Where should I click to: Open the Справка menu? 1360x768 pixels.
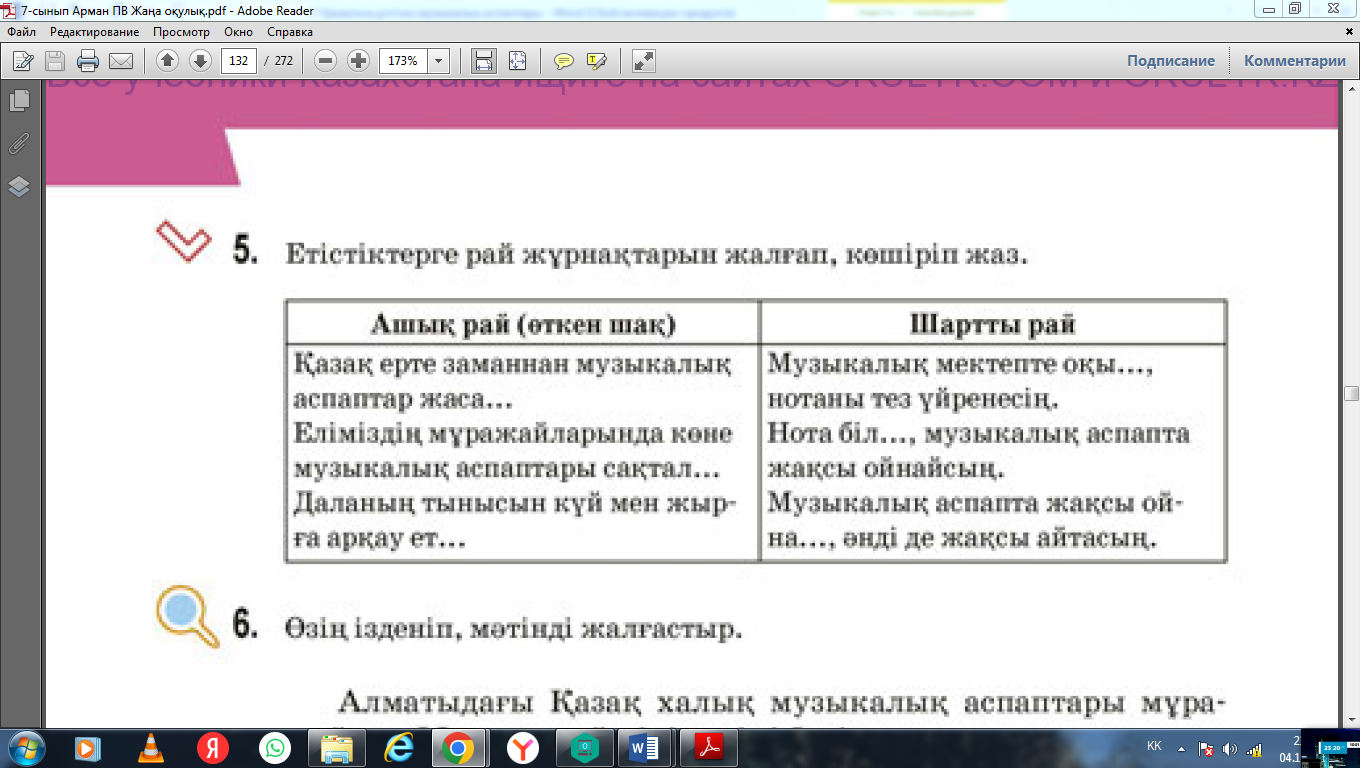click(x=290, y=32)
